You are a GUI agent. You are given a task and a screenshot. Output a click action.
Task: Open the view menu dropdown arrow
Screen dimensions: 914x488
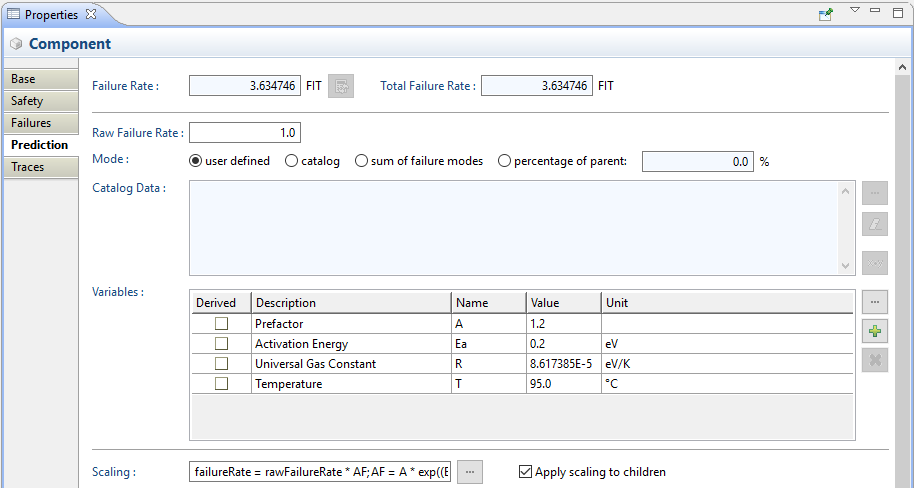(x=854, y=11)
